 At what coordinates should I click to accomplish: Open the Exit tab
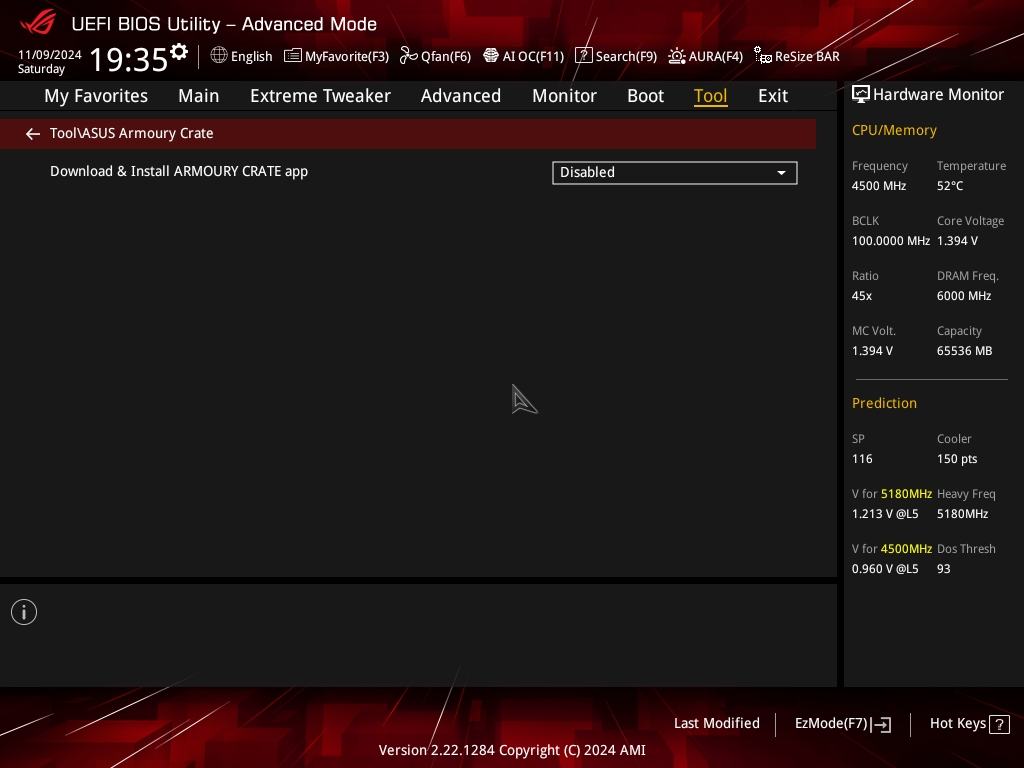[773, 96]
